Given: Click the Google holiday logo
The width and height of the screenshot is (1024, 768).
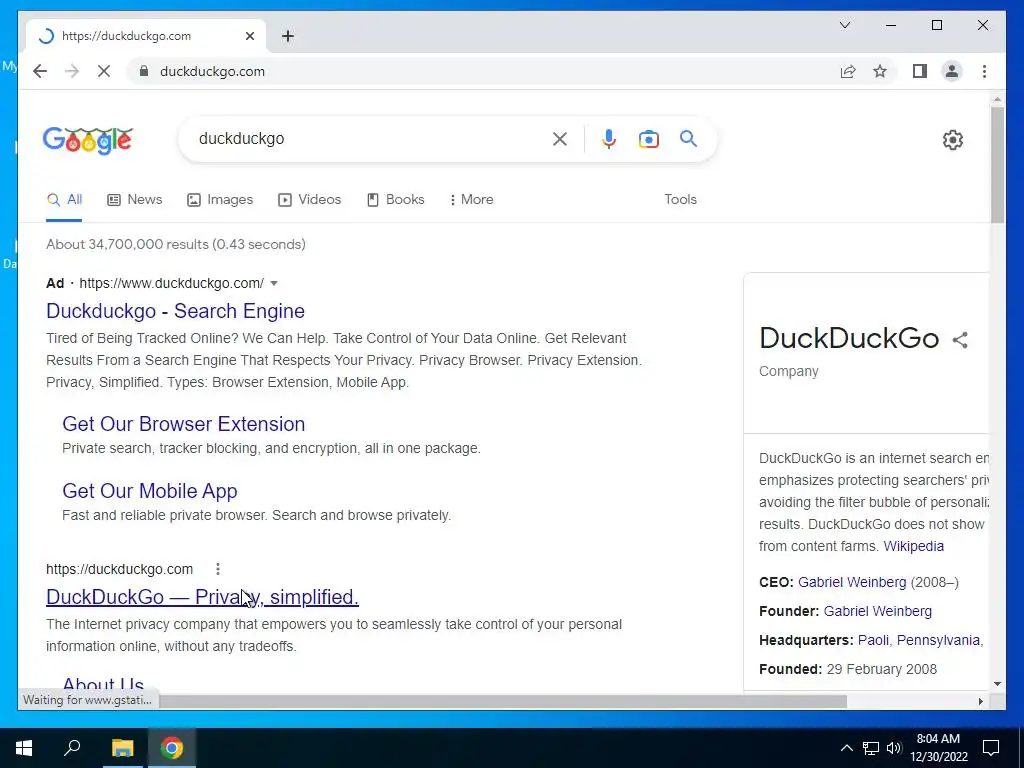Looking at the screenshot, I should tap(88, 140).
